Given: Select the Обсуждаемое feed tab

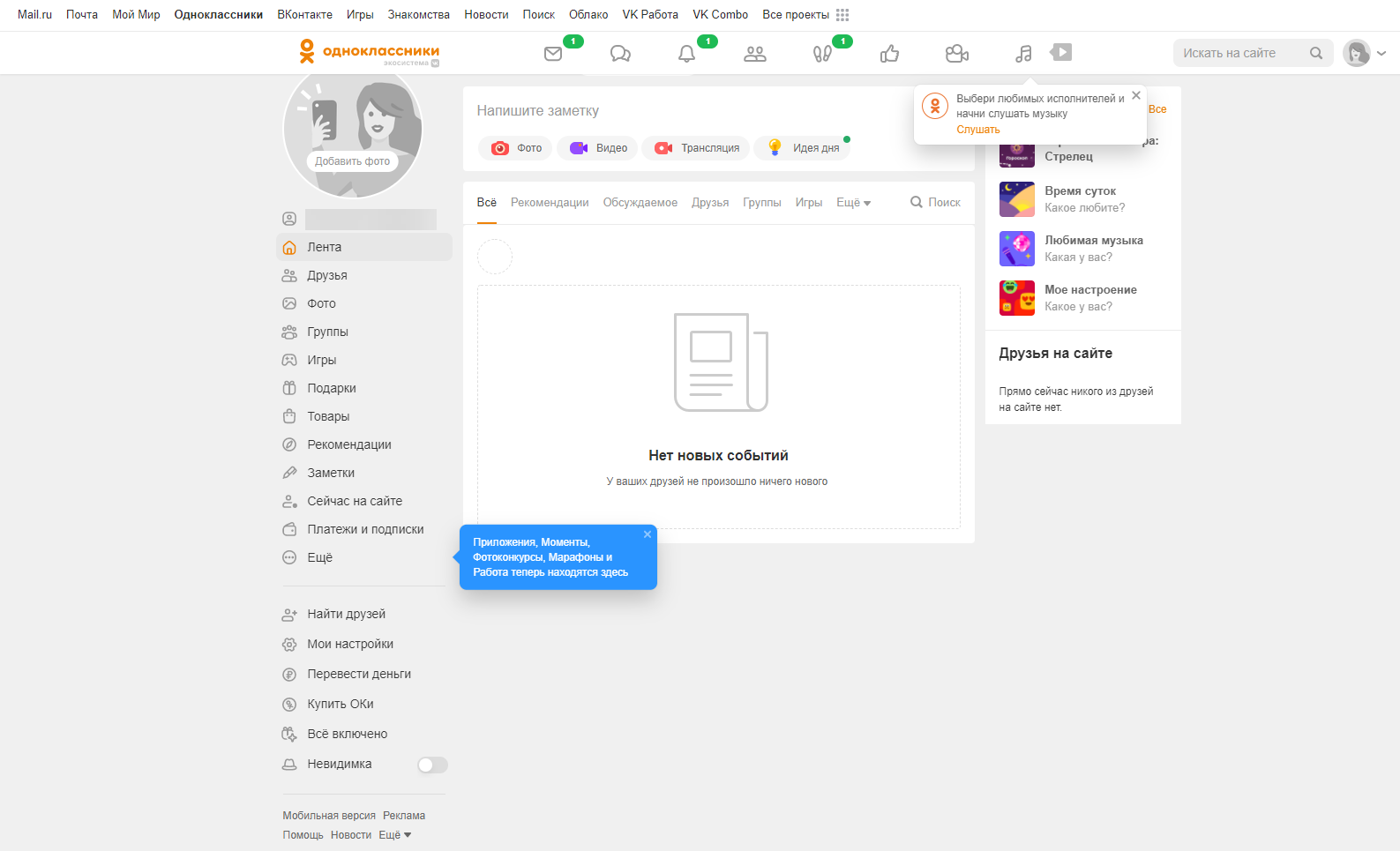Looking at the screenshot, I should point(640,203).
